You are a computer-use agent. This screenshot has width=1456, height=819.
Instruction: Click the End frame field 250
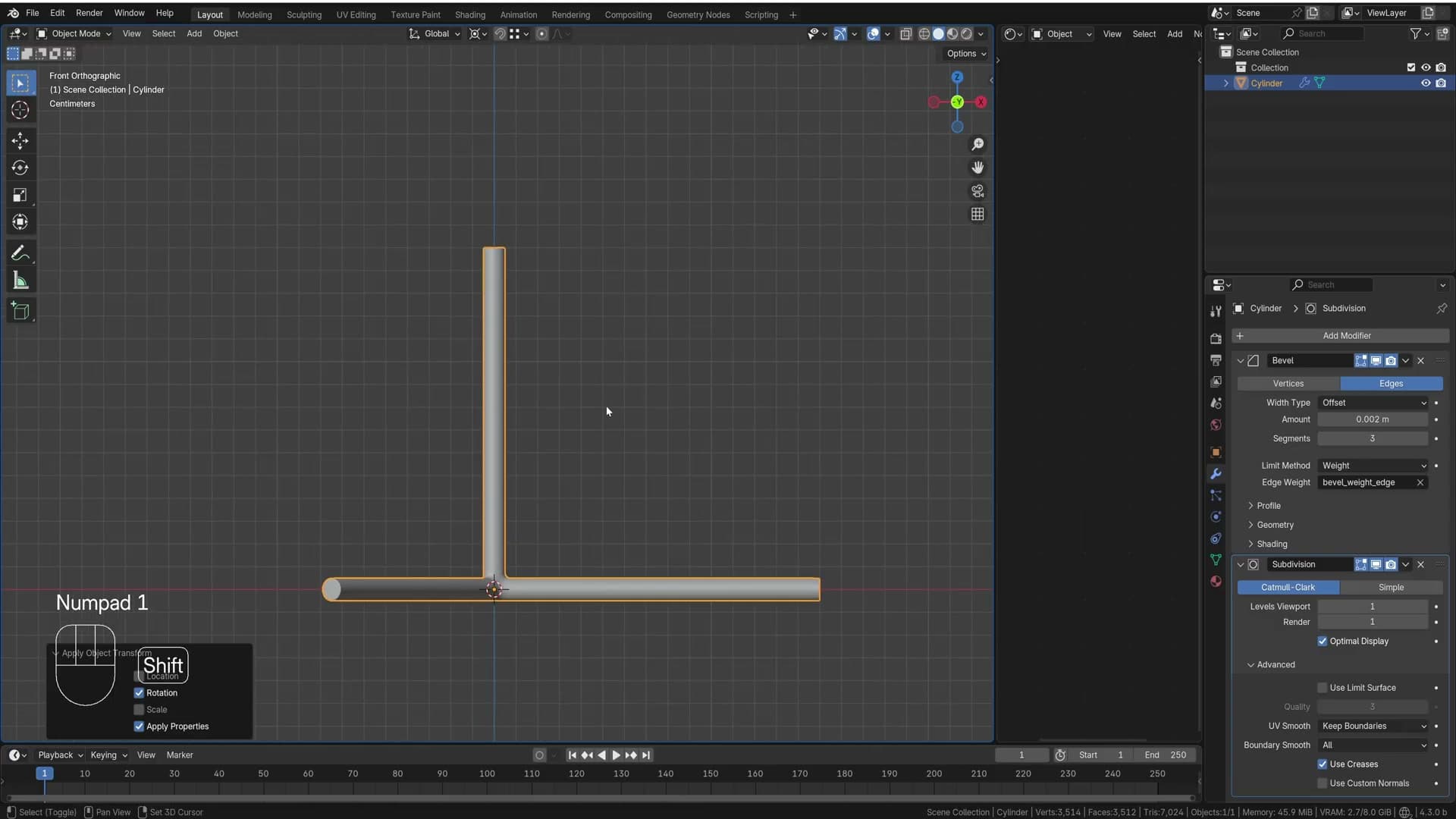[x=1166, y=755]
